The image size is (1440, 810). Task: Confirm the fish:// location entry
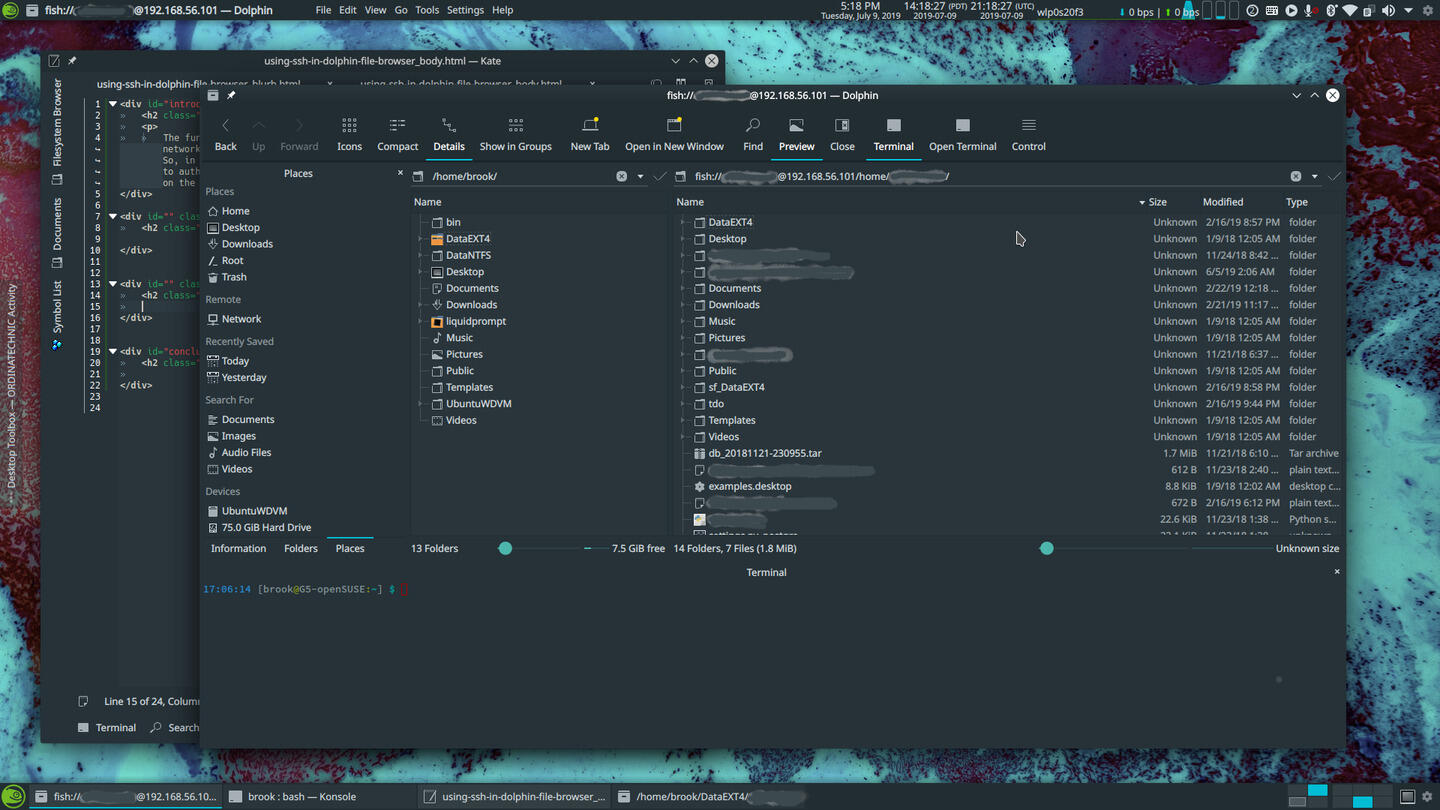point(1334,176)
